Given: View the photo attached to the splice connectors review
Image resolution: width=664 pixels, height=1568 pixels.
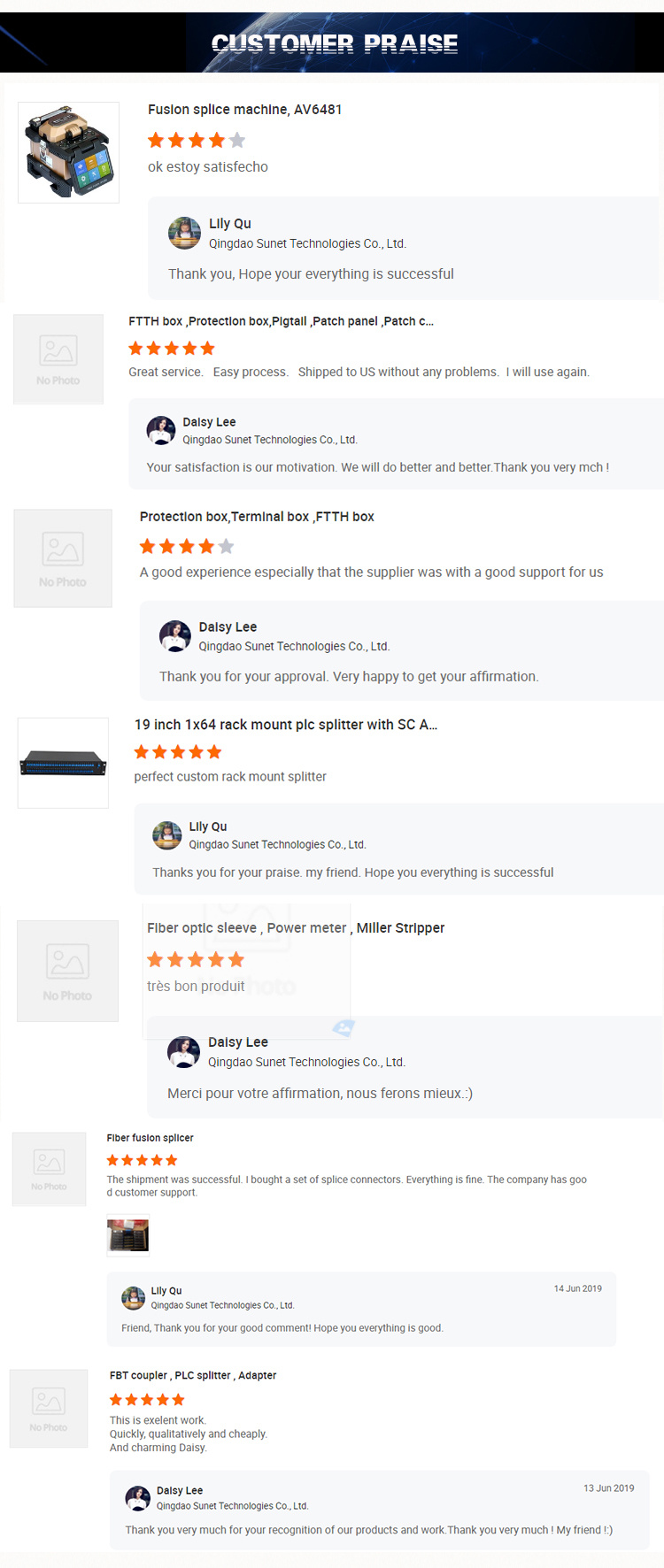Looking at the screenshot, I should (x=128, y=1234).
